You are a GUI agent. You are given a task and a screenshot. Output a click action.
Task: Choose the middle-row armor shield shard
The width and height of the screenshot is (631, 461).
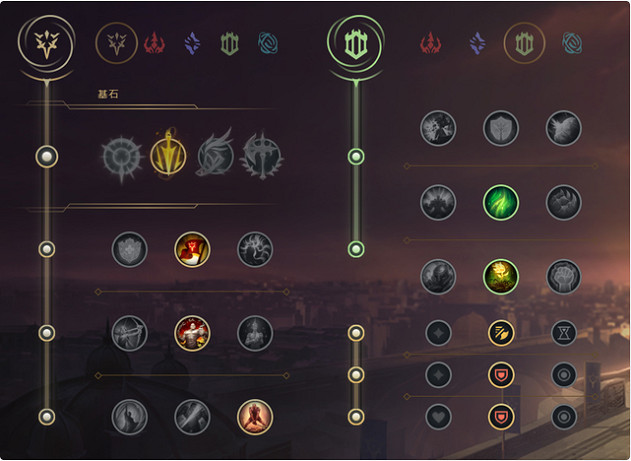tap(501, 375)
